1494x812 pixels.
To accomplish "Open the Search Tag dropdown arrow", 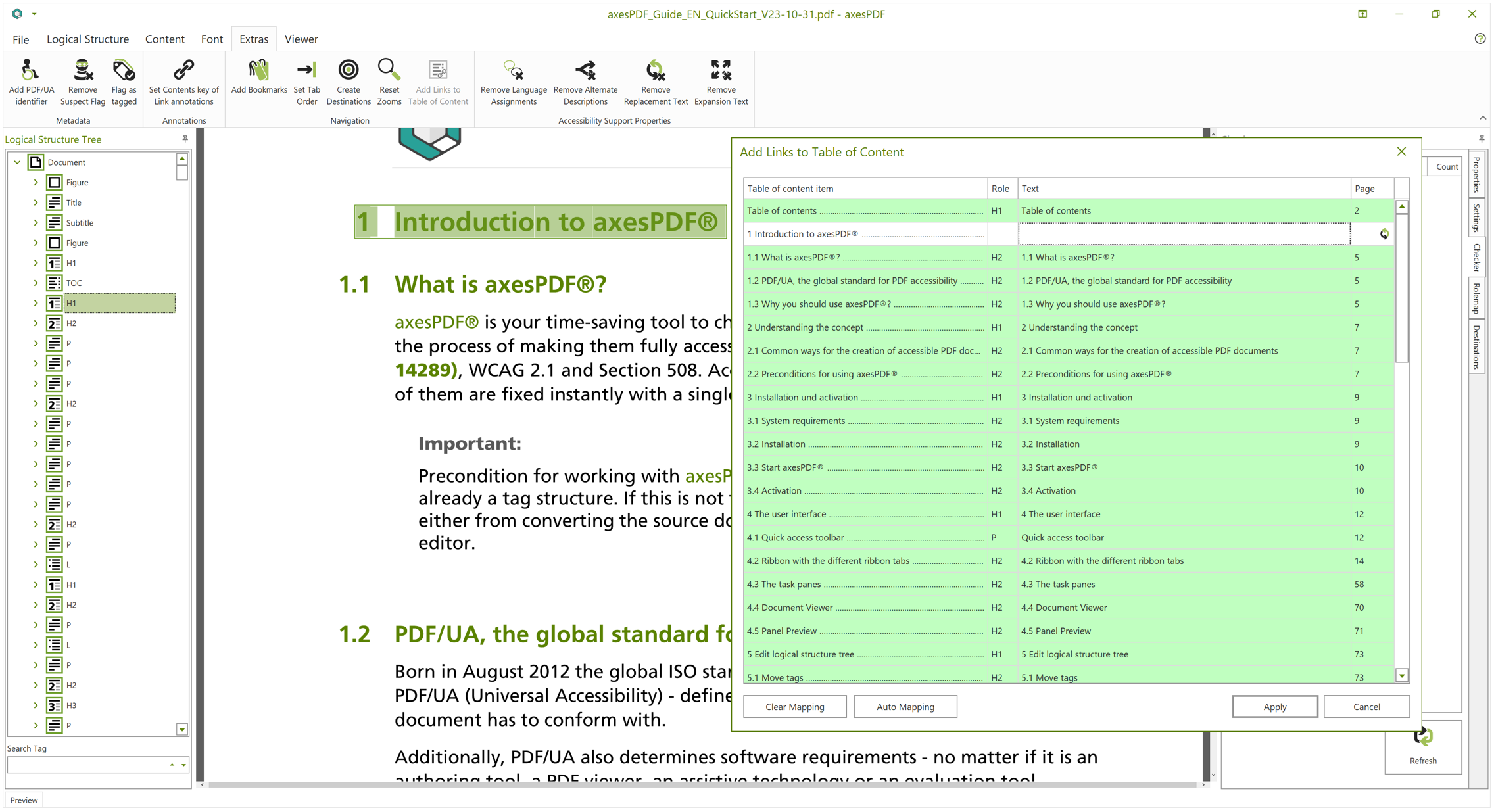I will click(x=183, y=765).
